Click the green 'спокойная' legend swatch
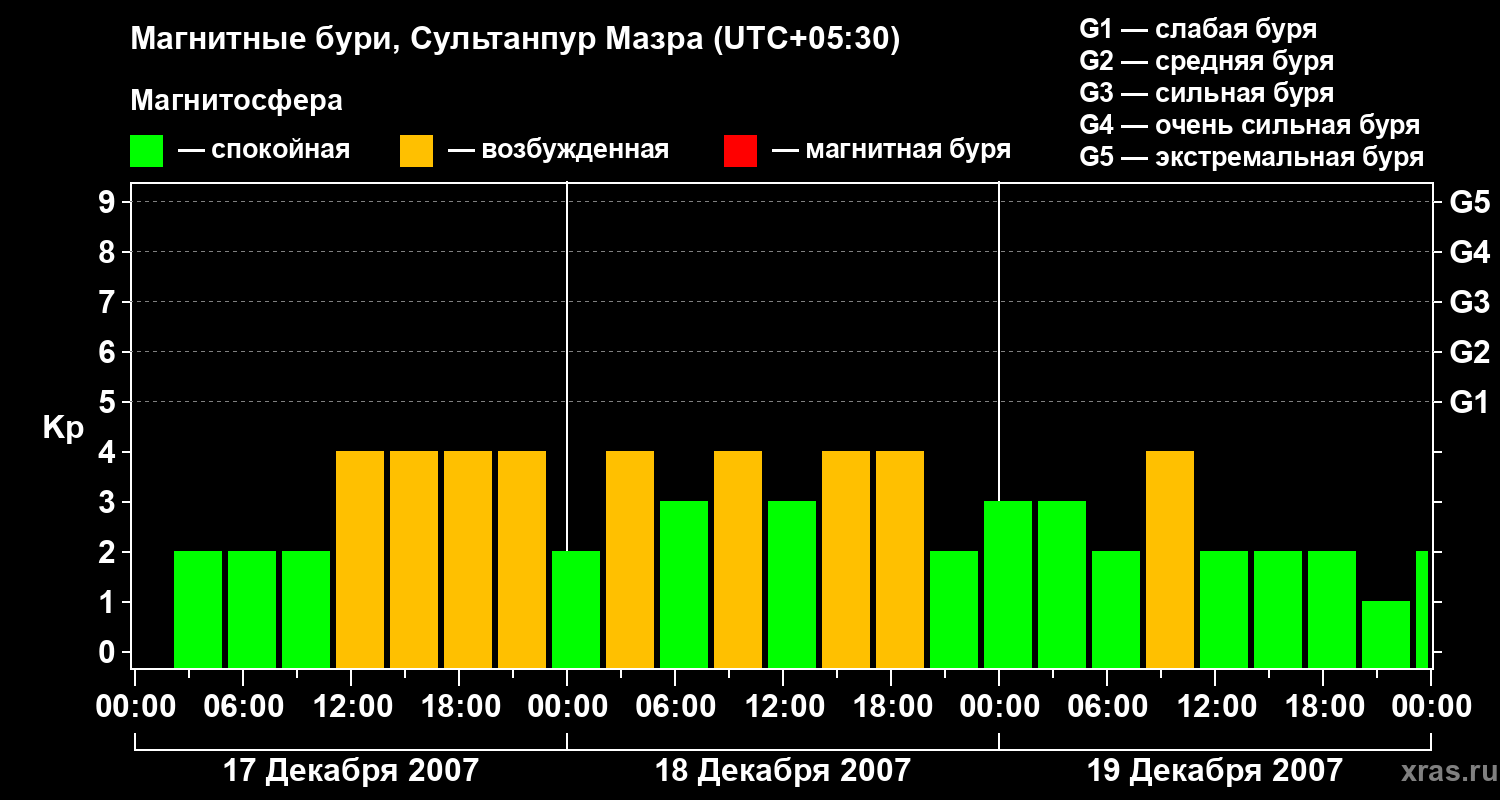This screenshot has height=800, width=1500. (x=147, y=151)
